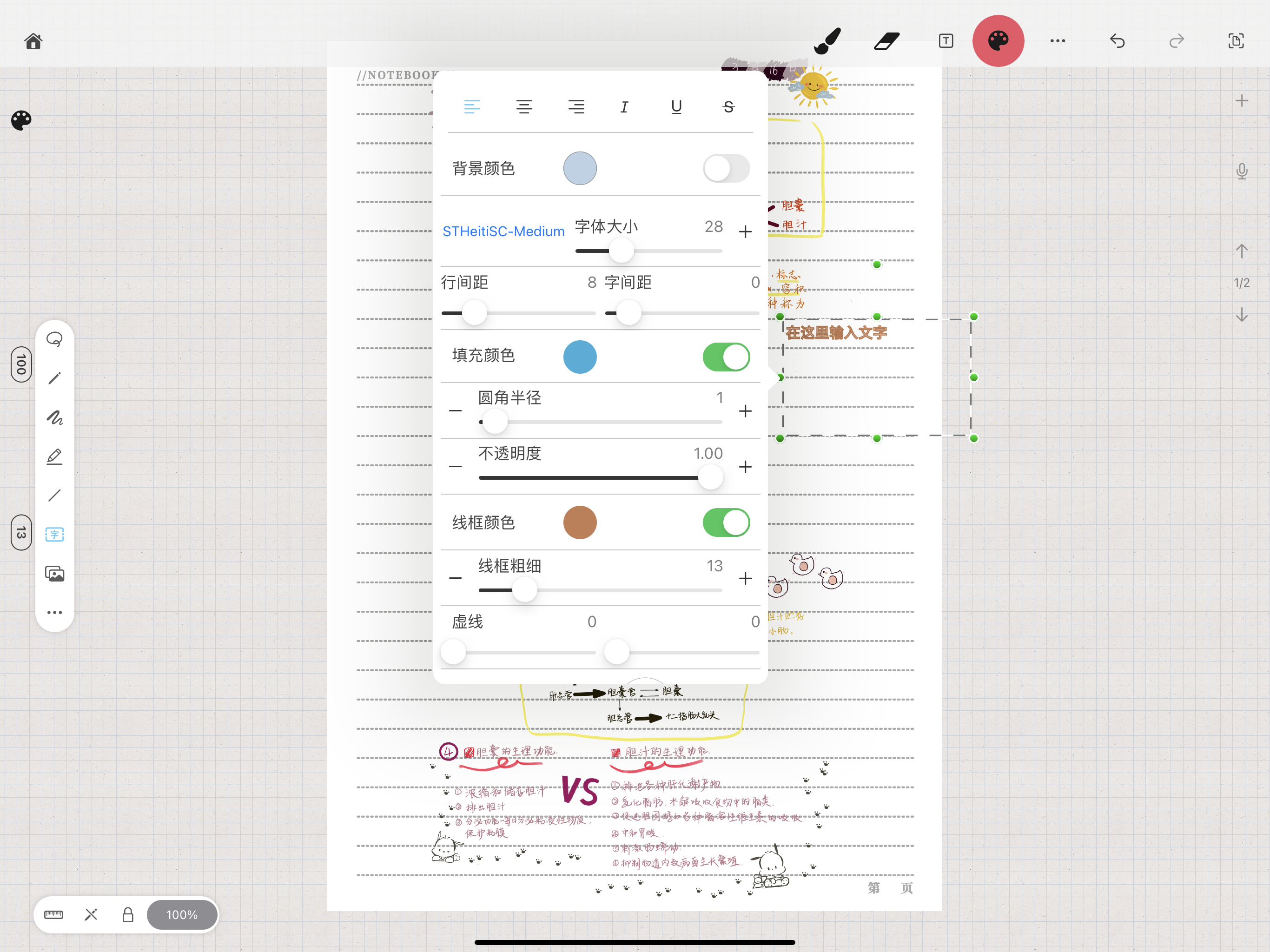1270x952 pixels.
Task: Click the 100% zoom button
Action: 182,915
